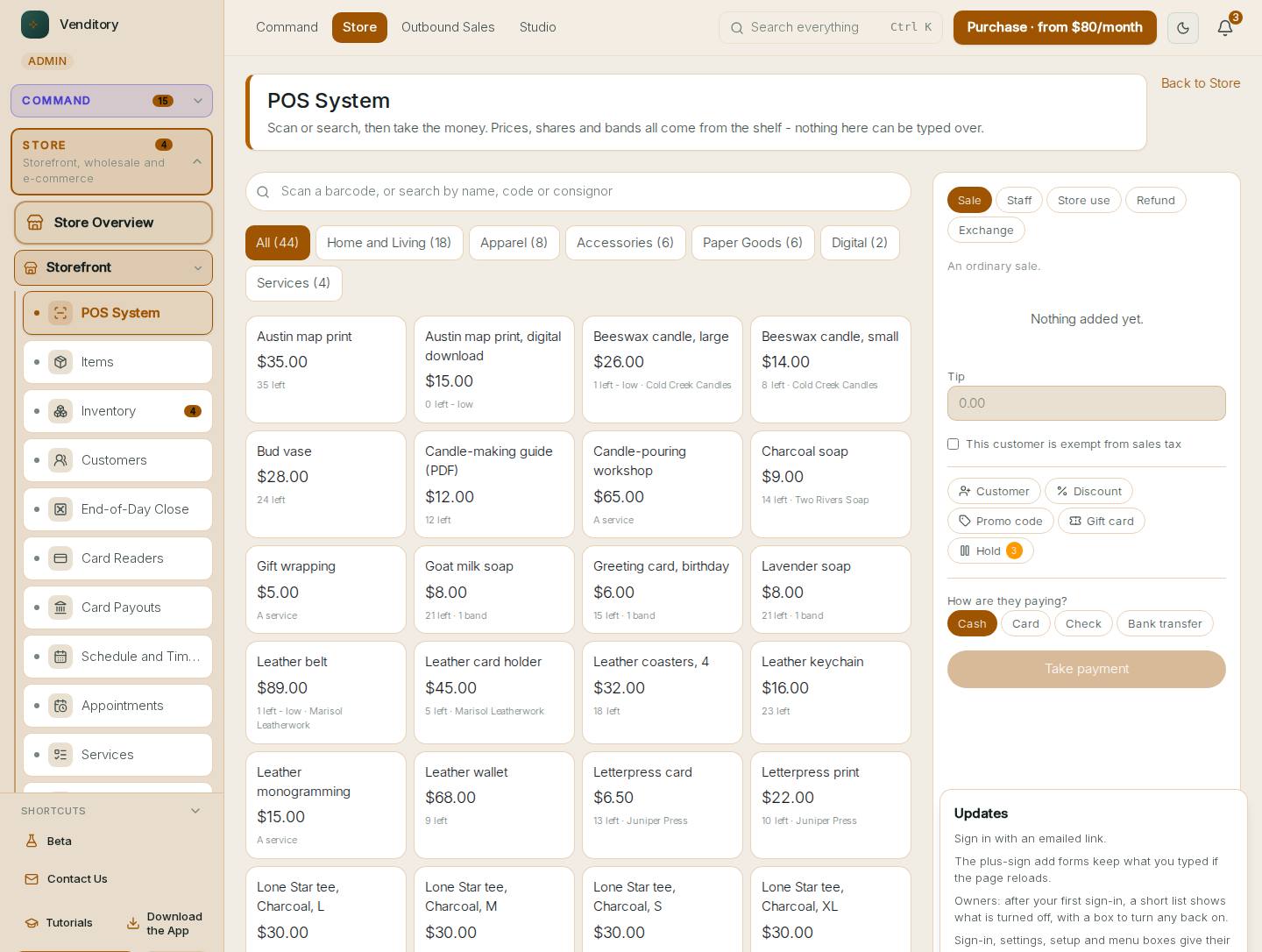Screen dimensions: 1262x952
Task: Click the Contact Us envelope icon
Action: pos(32,879)
